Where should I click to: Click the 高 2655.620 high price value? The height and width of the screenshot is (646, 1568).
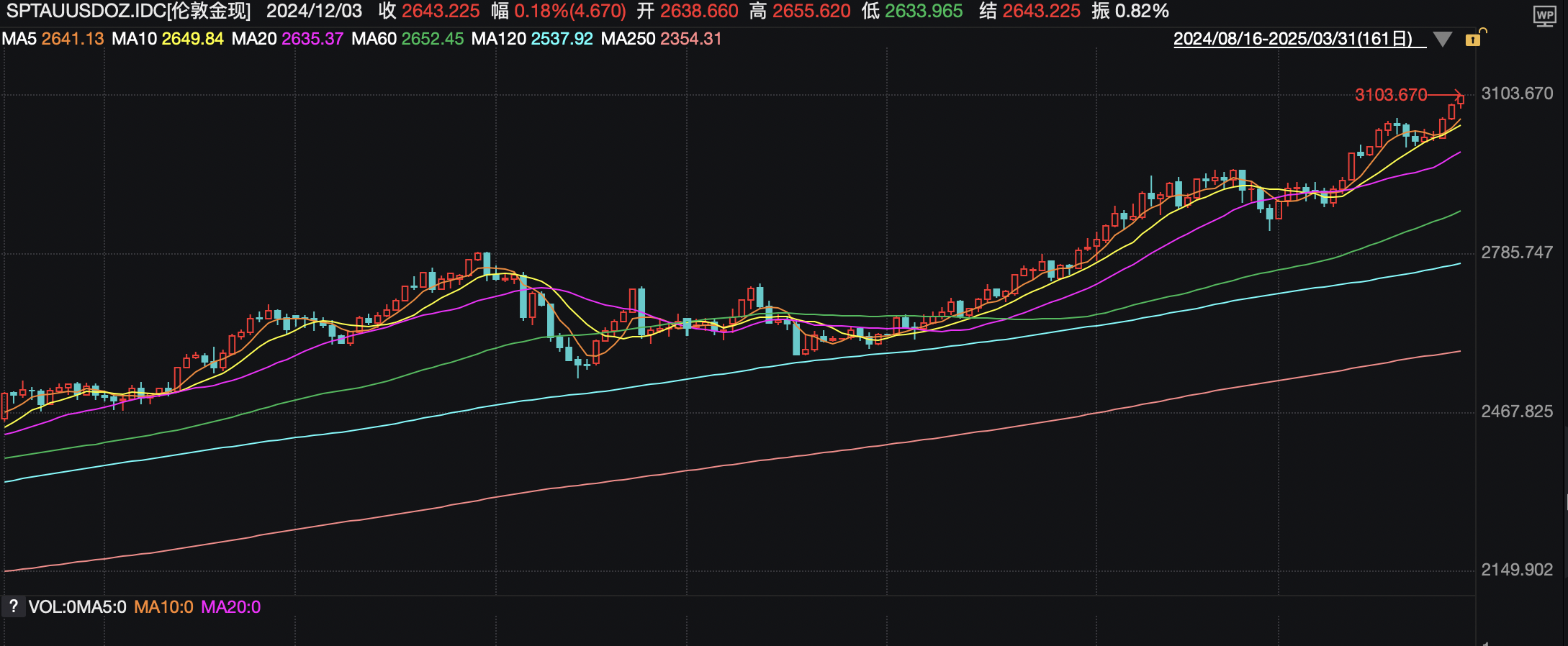[x=800, y=12]
